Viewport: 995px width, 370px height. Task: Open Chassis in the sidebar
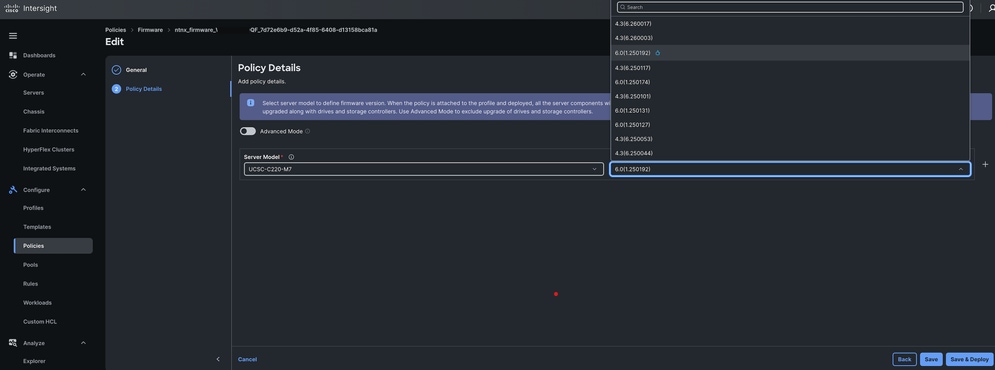(34, 112)
